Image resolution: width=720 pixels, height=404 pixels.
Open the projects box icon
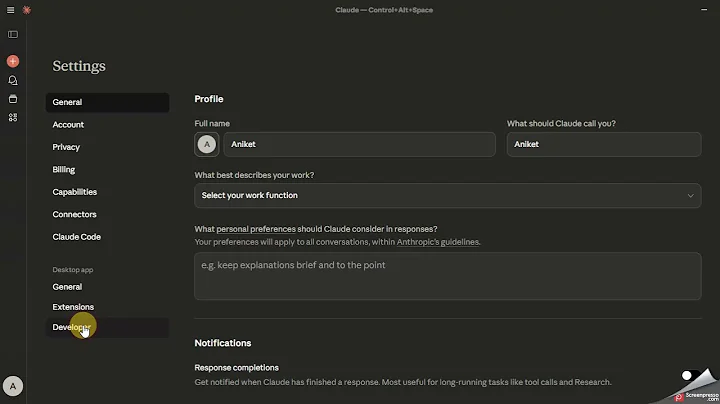pos(13,99)
